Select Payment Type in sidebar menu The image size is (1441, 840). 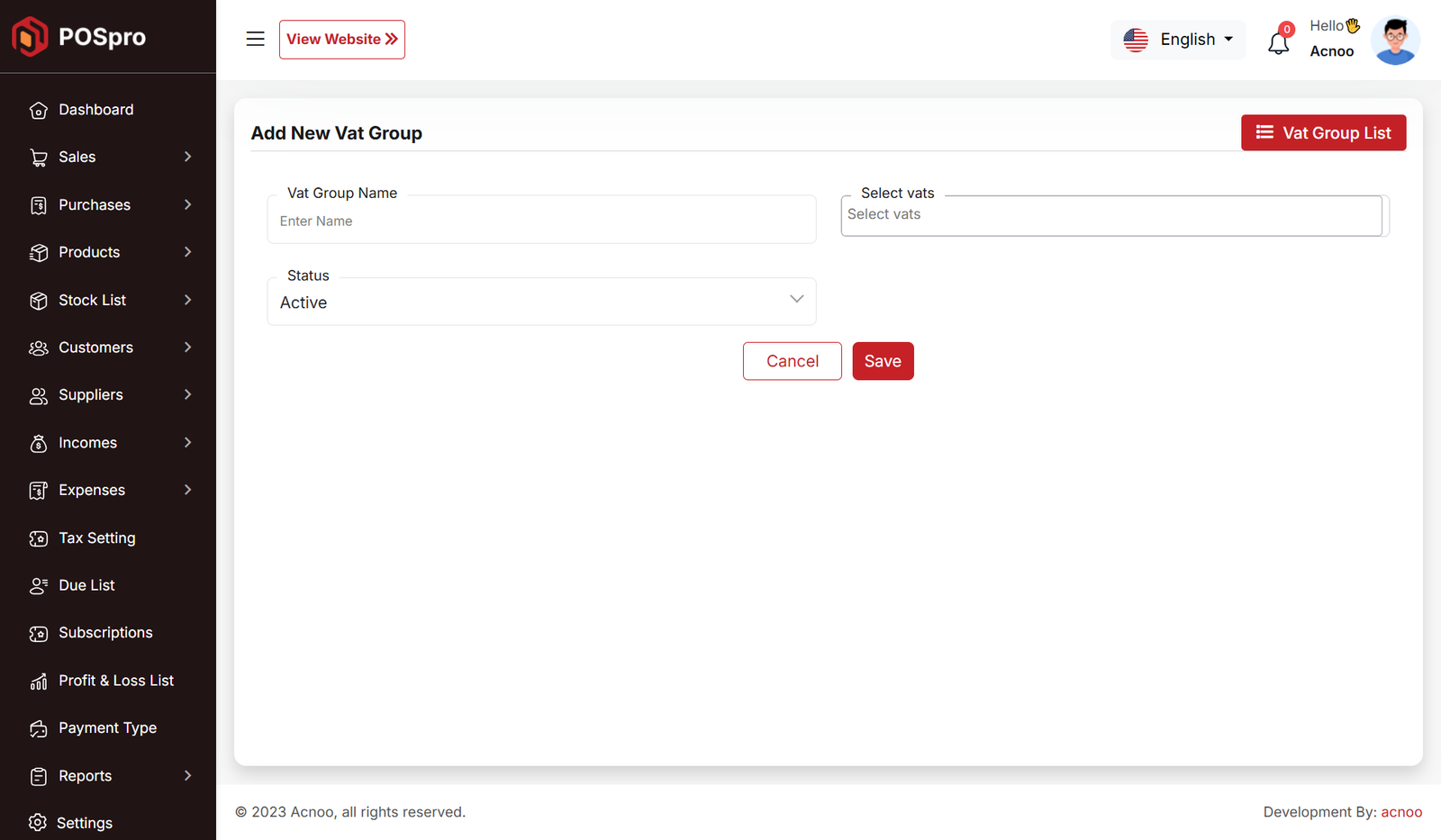[107, 728]
